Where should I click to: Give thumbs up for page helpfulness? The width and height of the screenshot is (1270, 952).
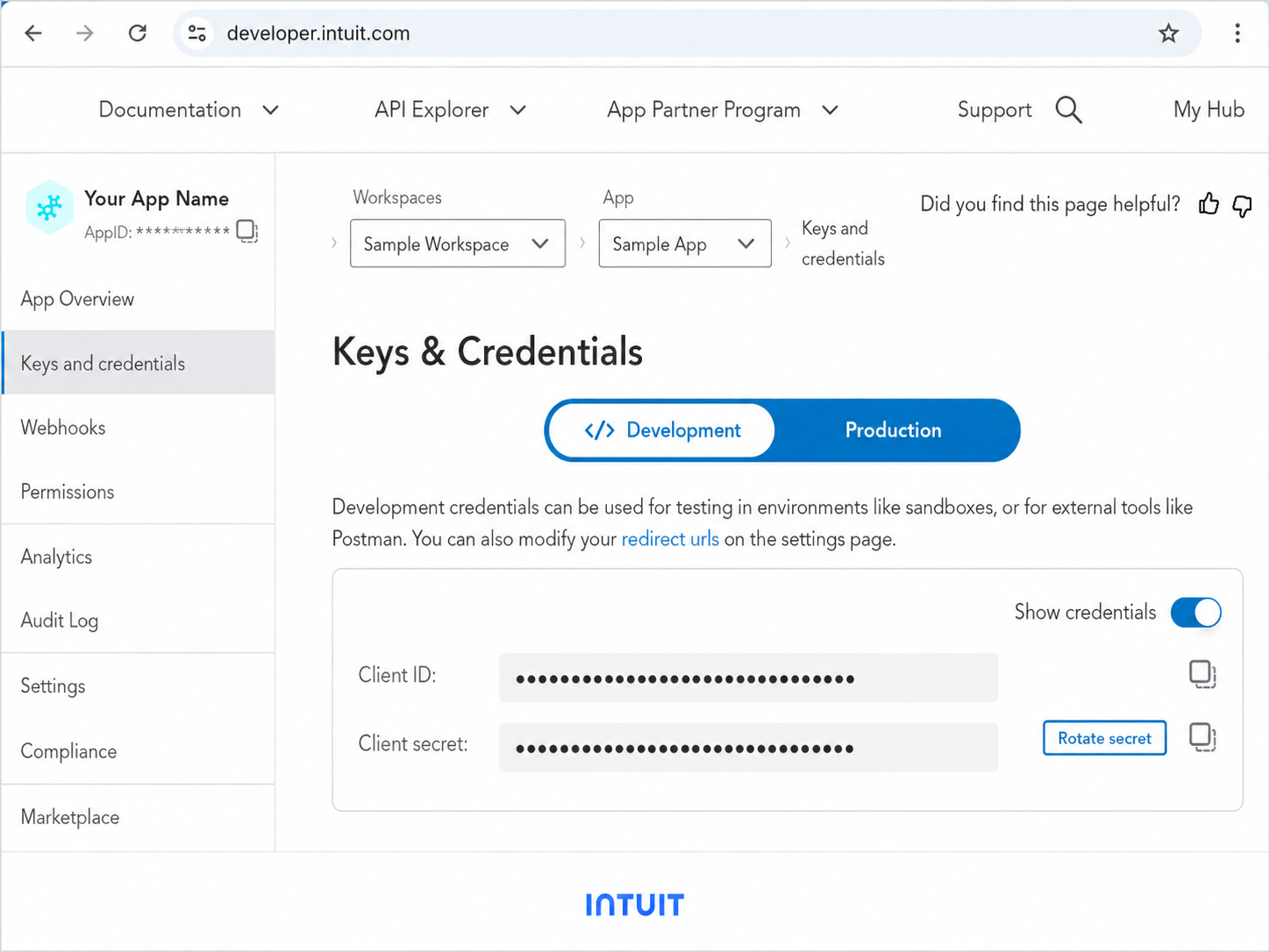pyautogui.click(x=1209, y=204)
